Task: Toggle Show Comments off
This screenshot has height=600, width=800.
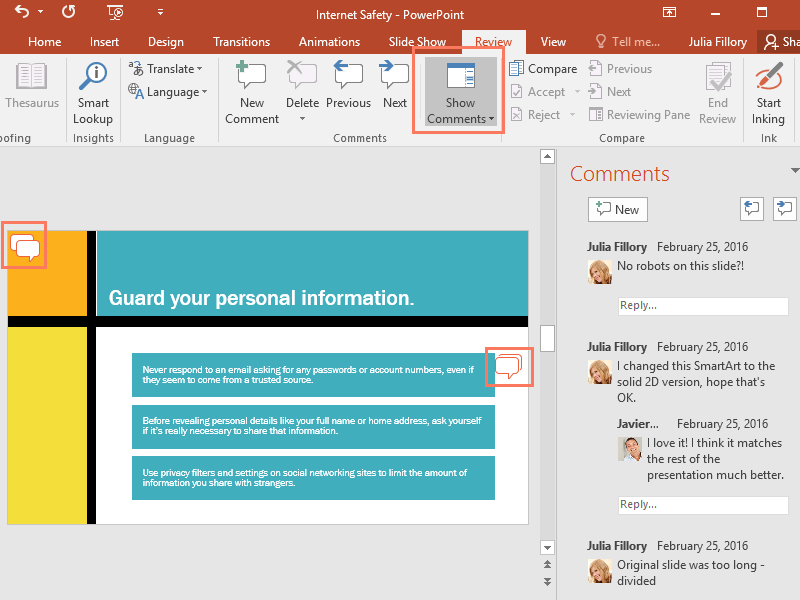Action: tap(458, 92)
